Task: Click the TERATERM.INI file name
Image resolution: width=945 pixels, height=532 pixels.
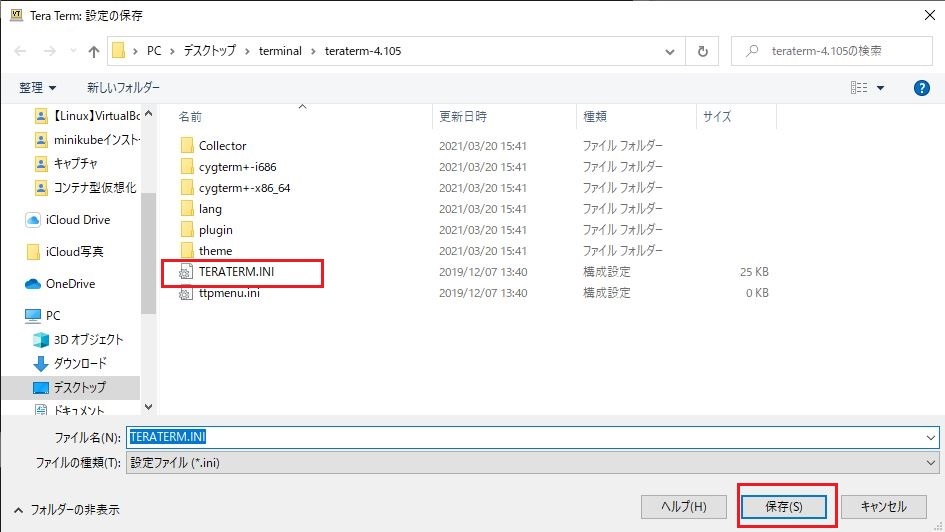Action: pyautogui.click(x=236, y=272)
